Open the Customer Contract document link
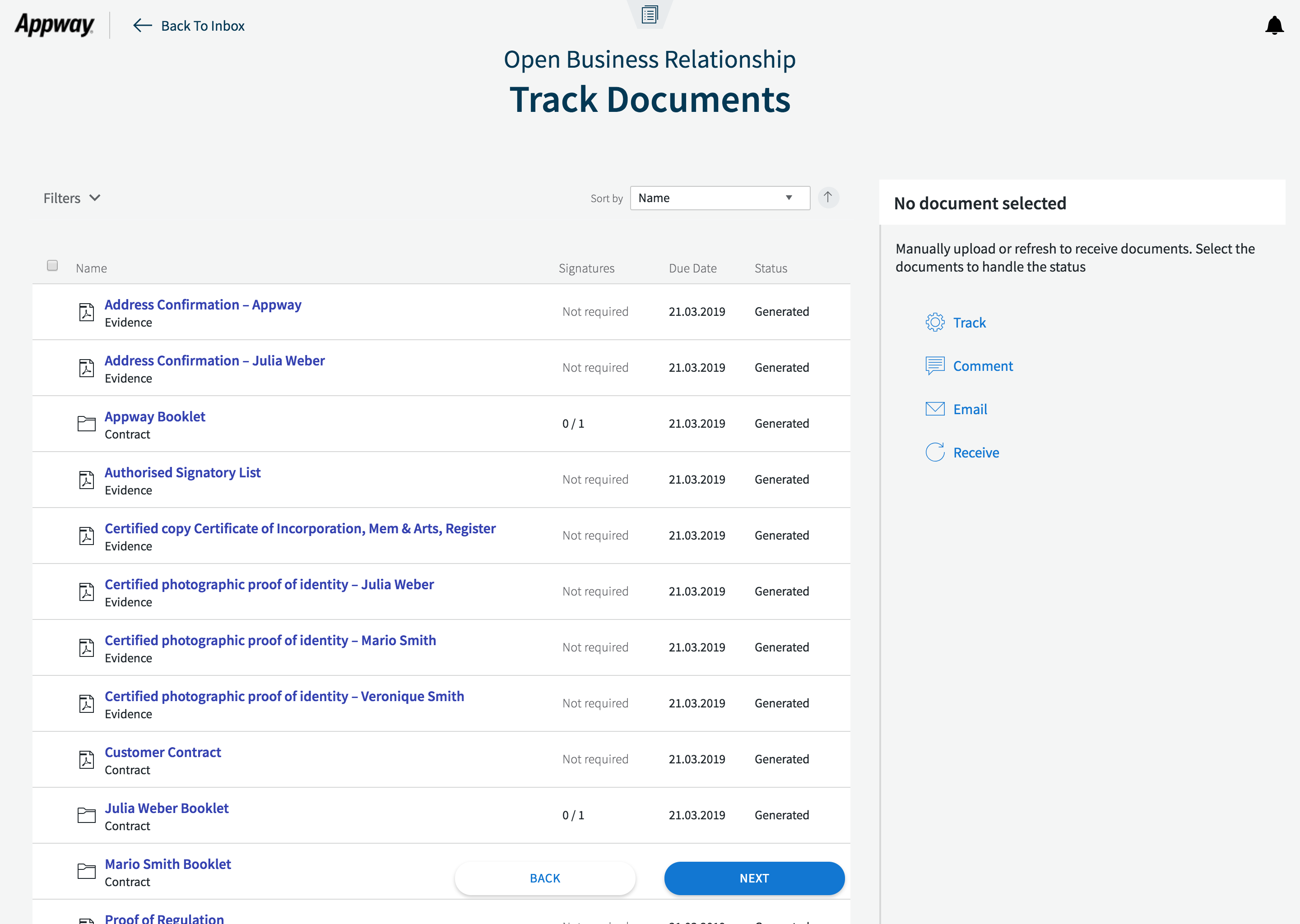The width and height of the screenshot is (1300, 924). tap(163, 752)
